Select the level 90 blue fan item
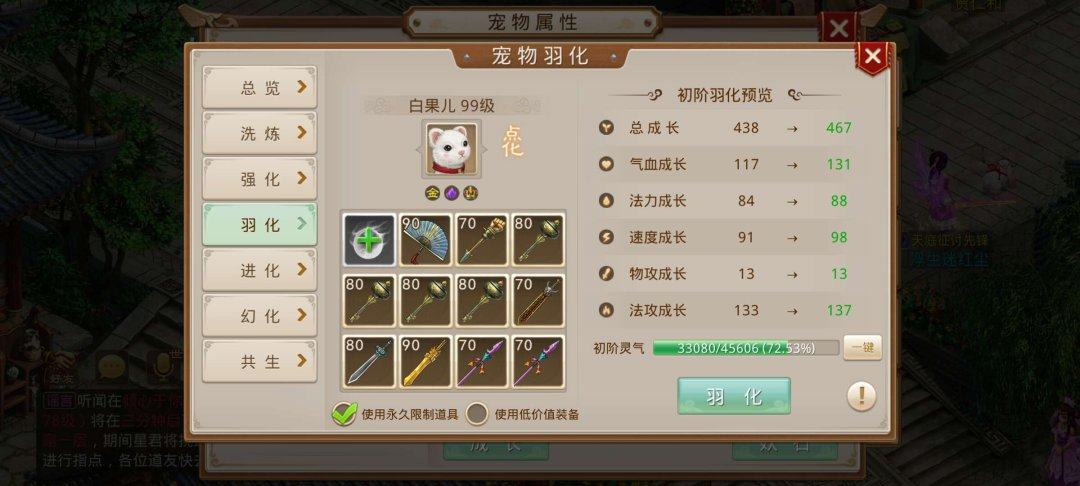The width and height of the screenshot is (1080, 486). click(x=426, y=240)
